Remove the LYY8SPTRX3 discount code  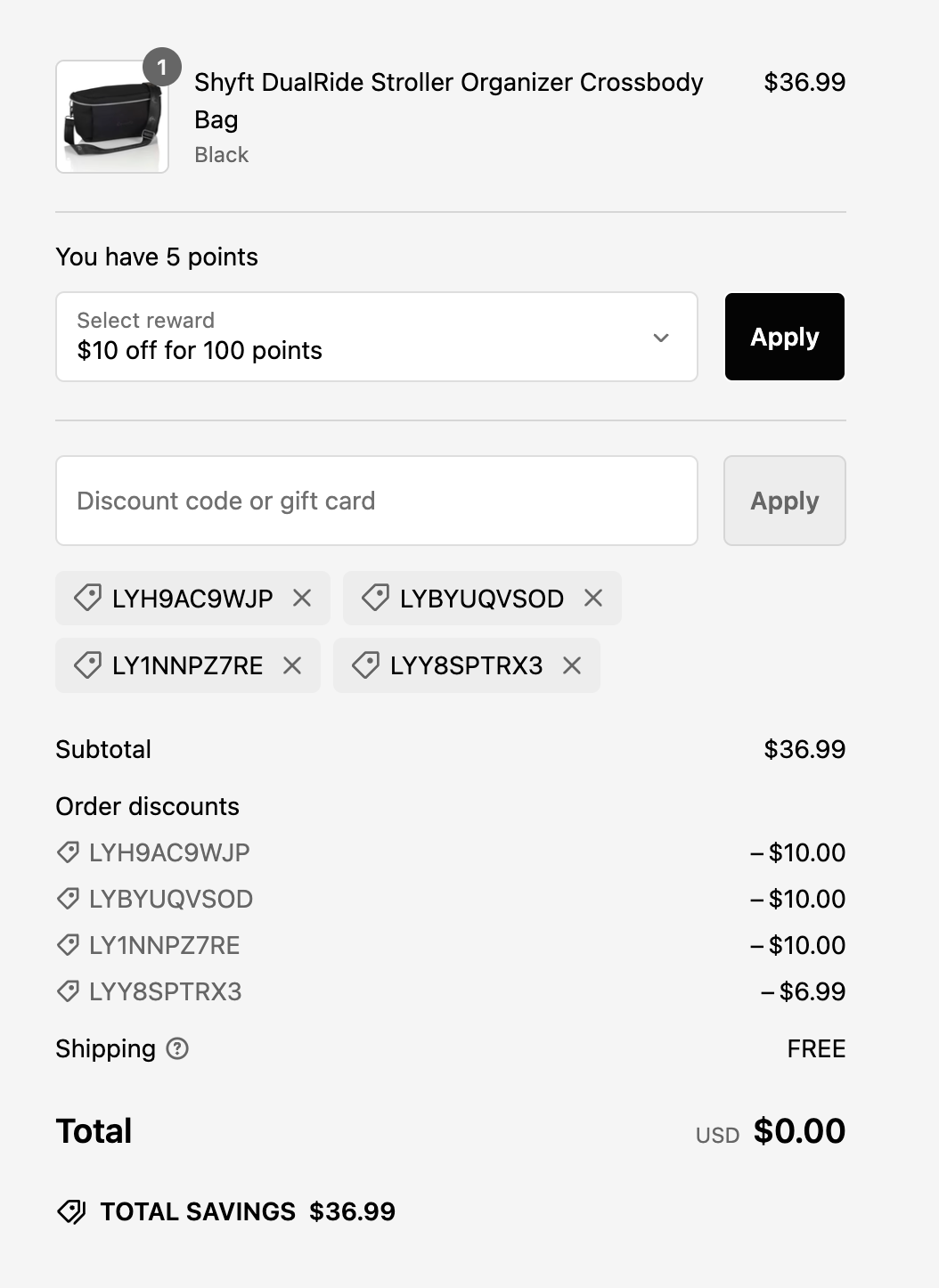[571, 665]
